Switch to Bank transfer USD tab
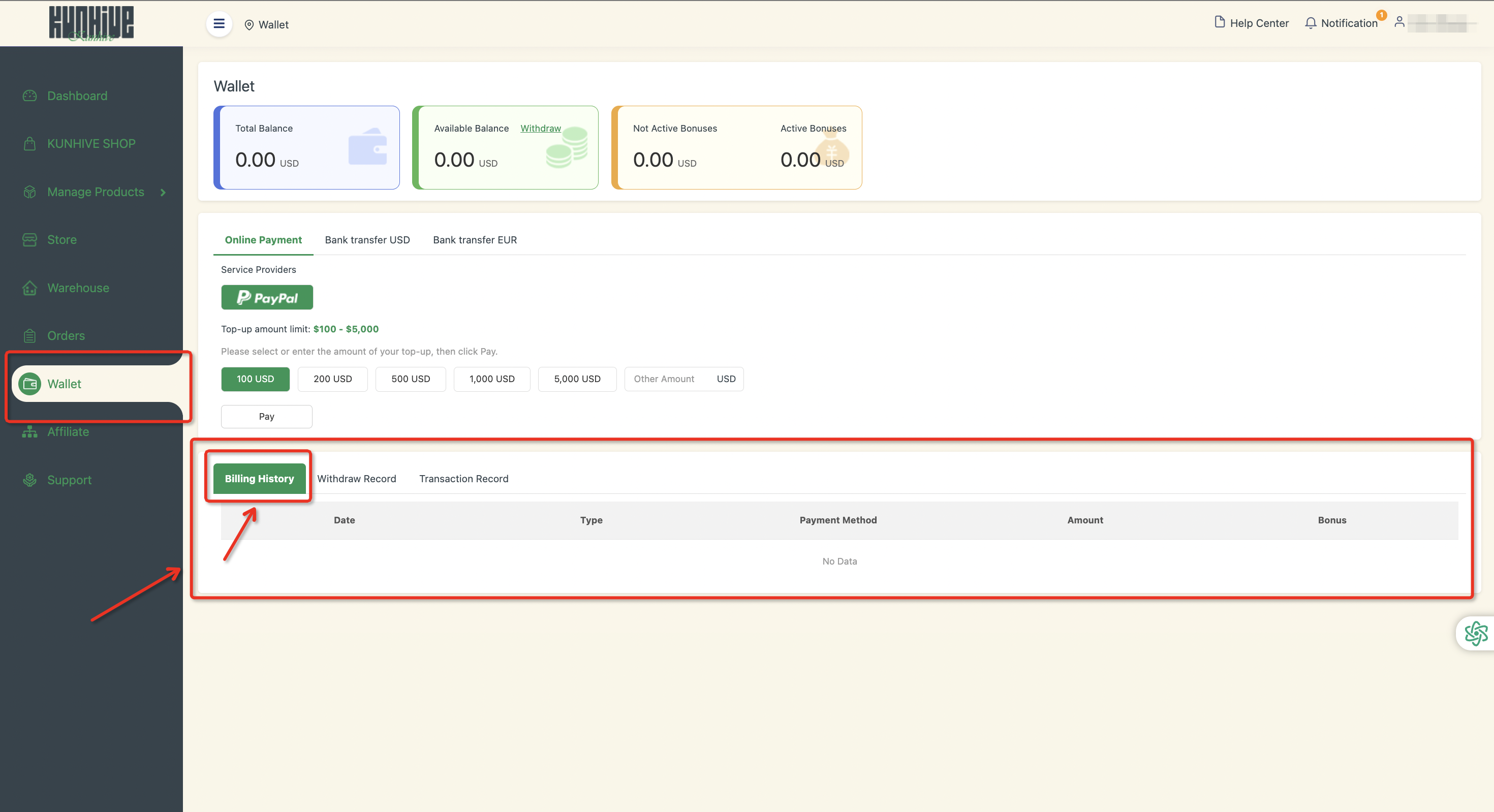This screenshot has height=812, width=1494. (367, 239)
